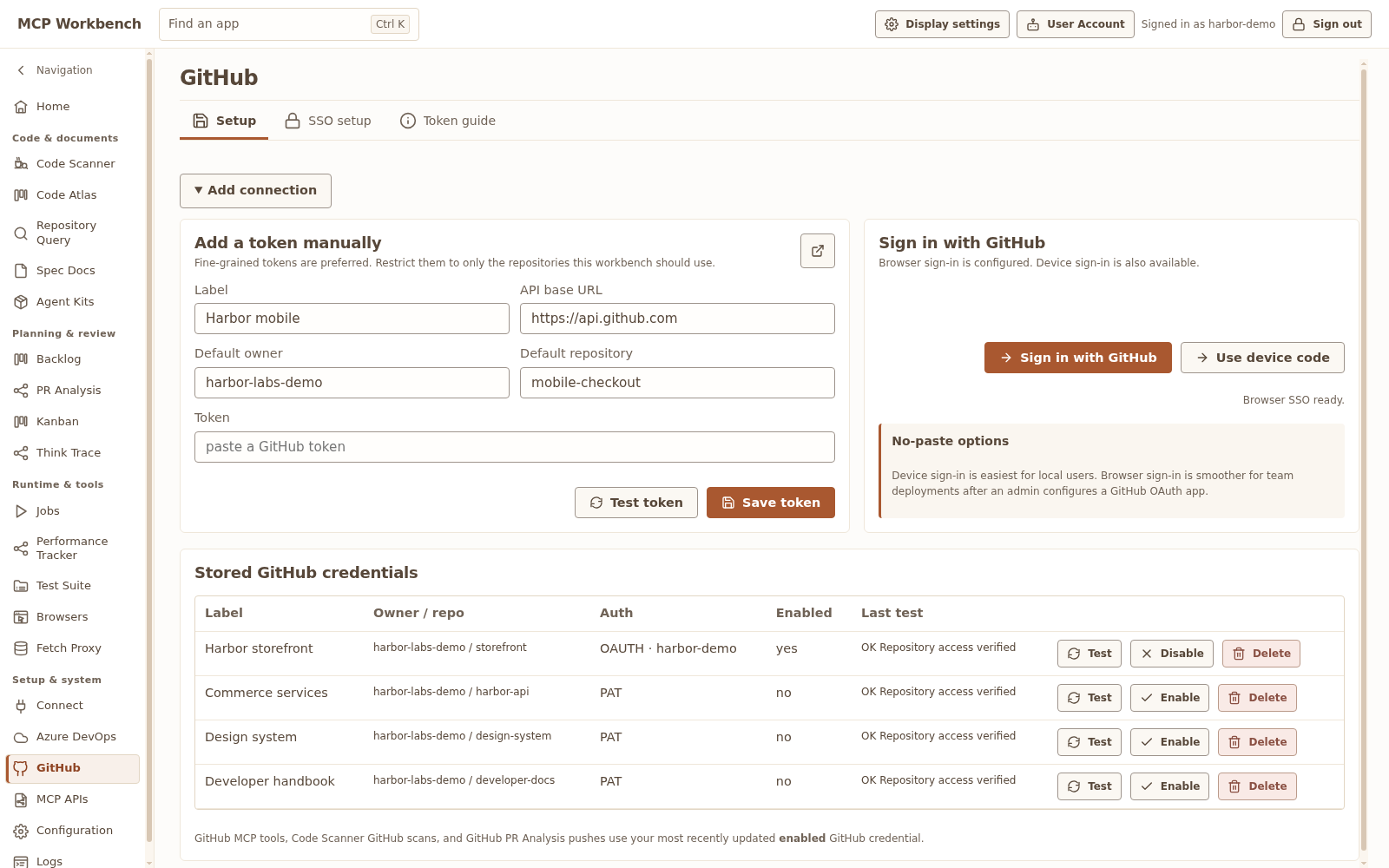Open Performance Tracker entry

[x=73, y=548]
